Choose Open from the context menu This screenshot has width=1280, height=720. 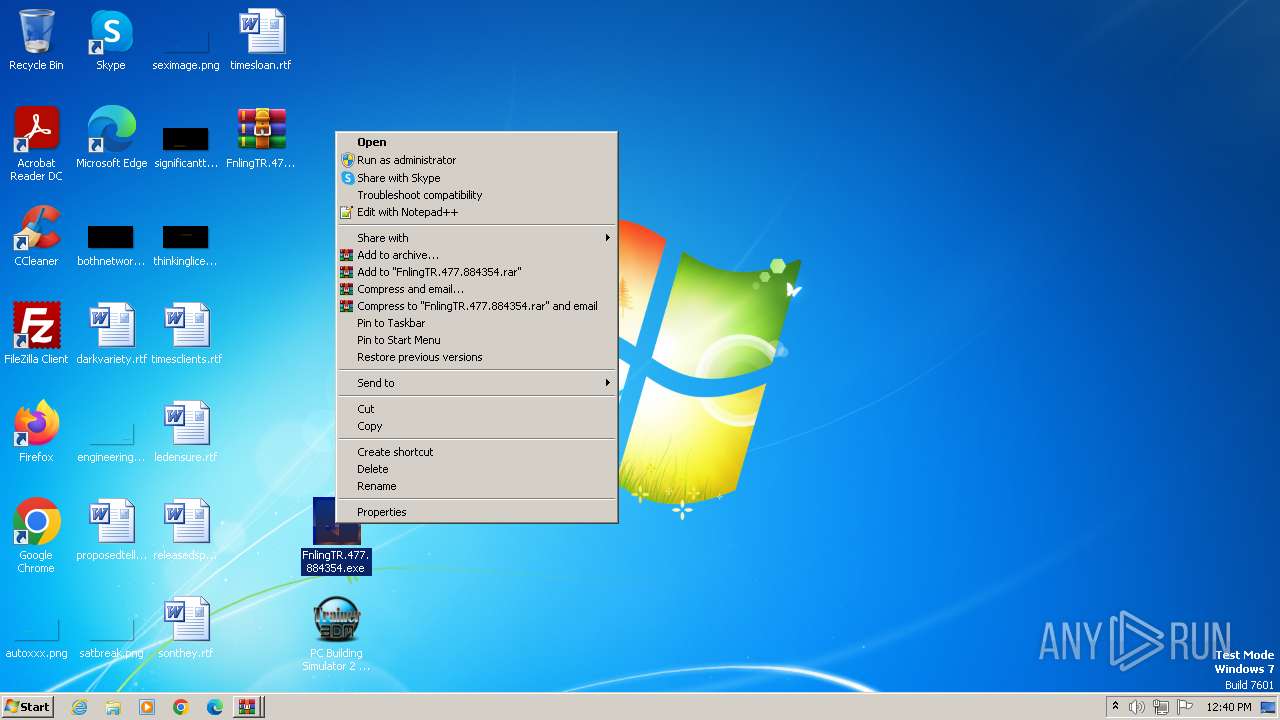coord(476,142)
